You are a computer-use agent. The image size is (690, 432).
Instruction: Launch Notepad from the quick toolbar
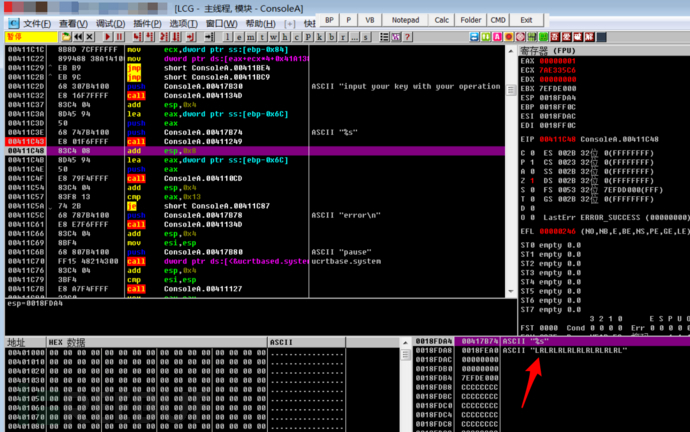pos(407,19)
